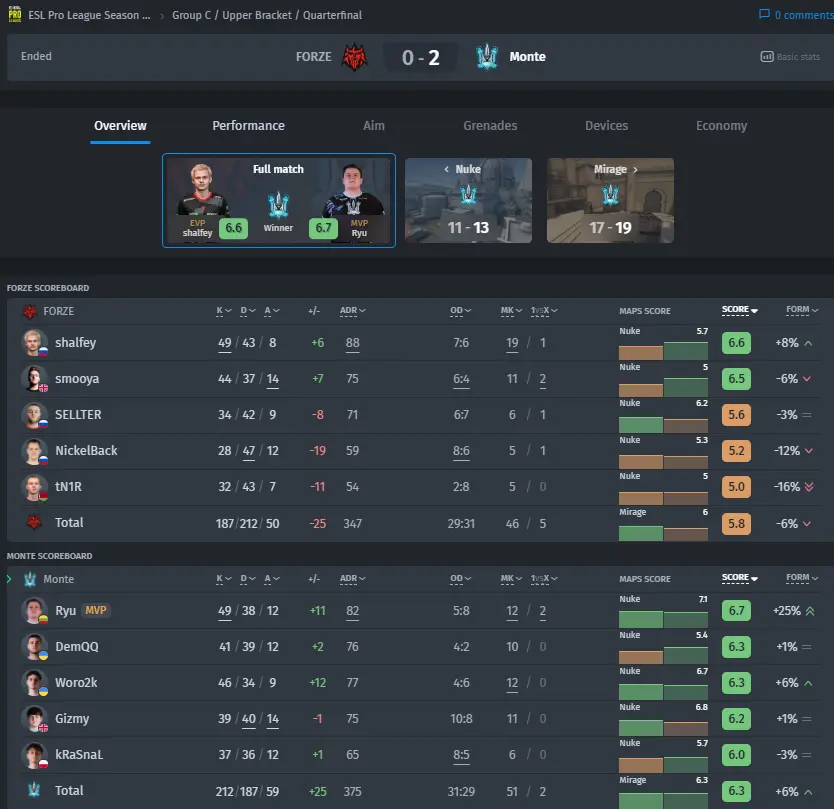This screenshot has width=834, height=809.
Task: Switch to the Overview tab
Action: pos(120,126)
